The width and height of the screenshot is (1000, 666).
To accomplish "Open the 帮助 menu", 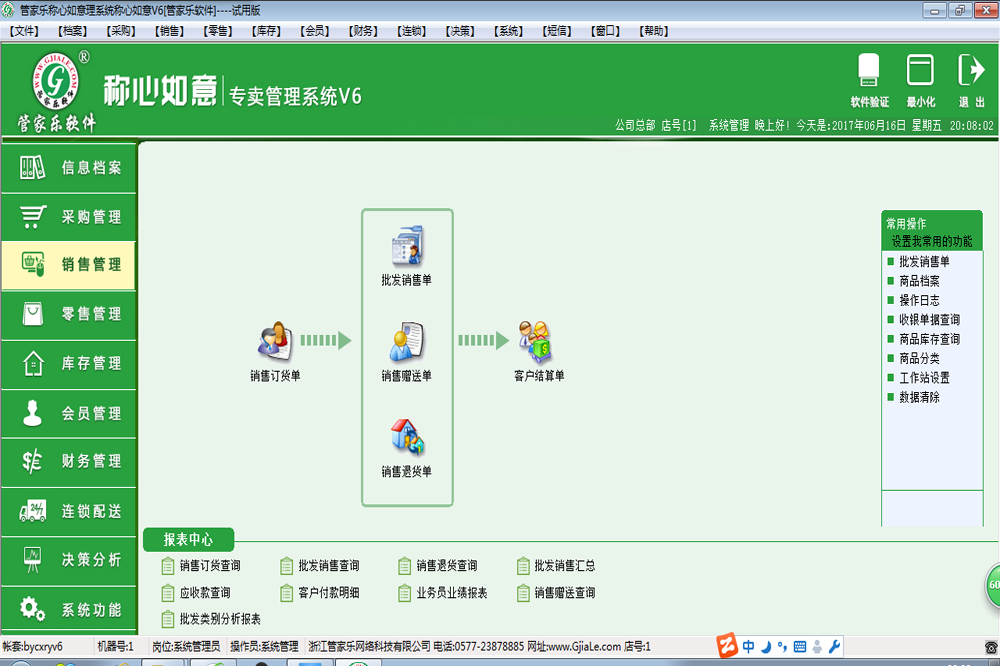I will click(654, 31).
